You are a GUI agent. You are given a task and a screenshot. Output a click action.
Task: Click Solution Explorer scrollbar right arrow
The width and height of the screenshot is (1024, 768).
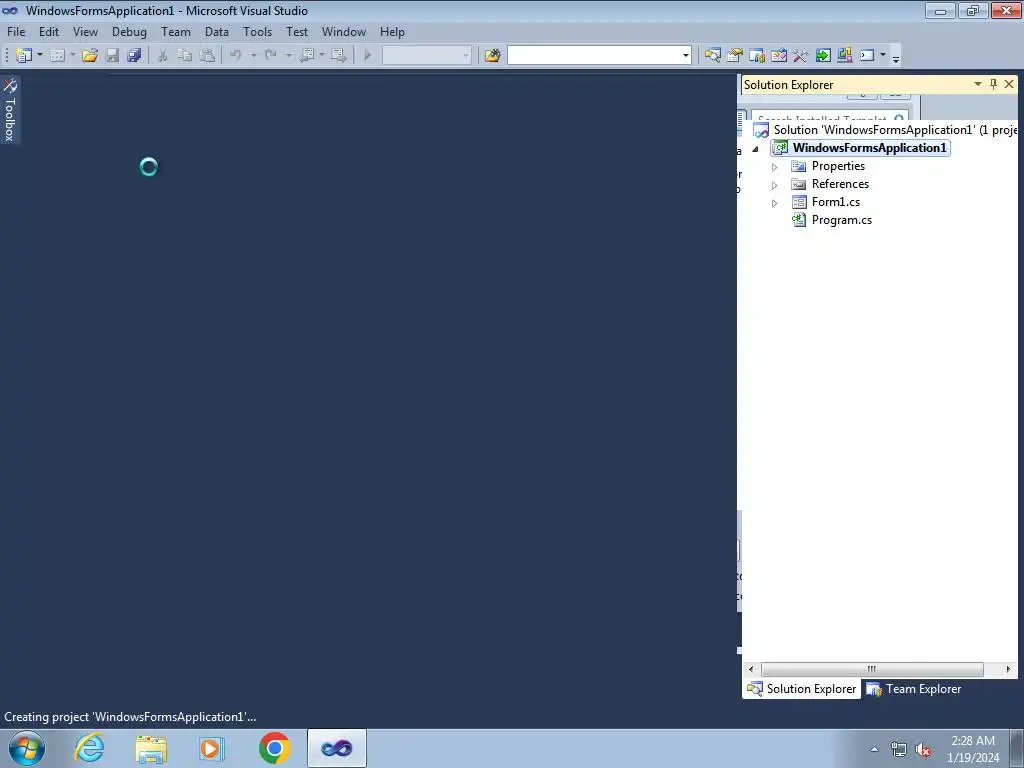[x=1008, y=669]
